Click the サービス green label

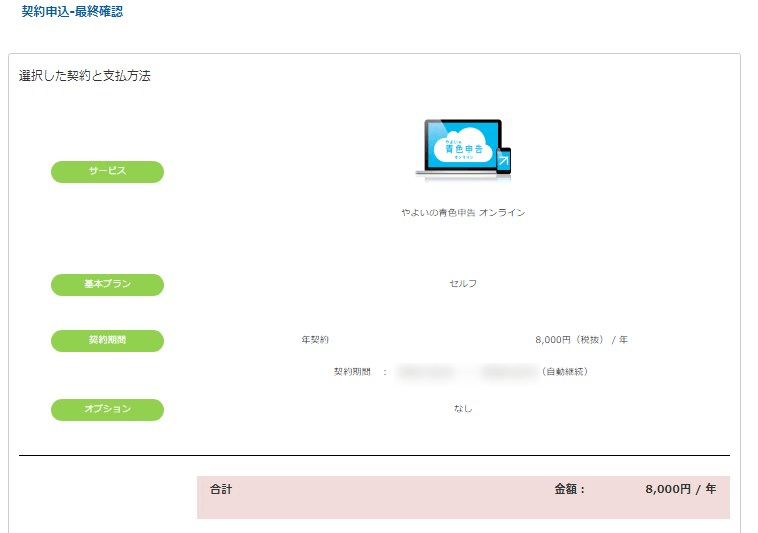pyautogui.click(x=107, y=172)
